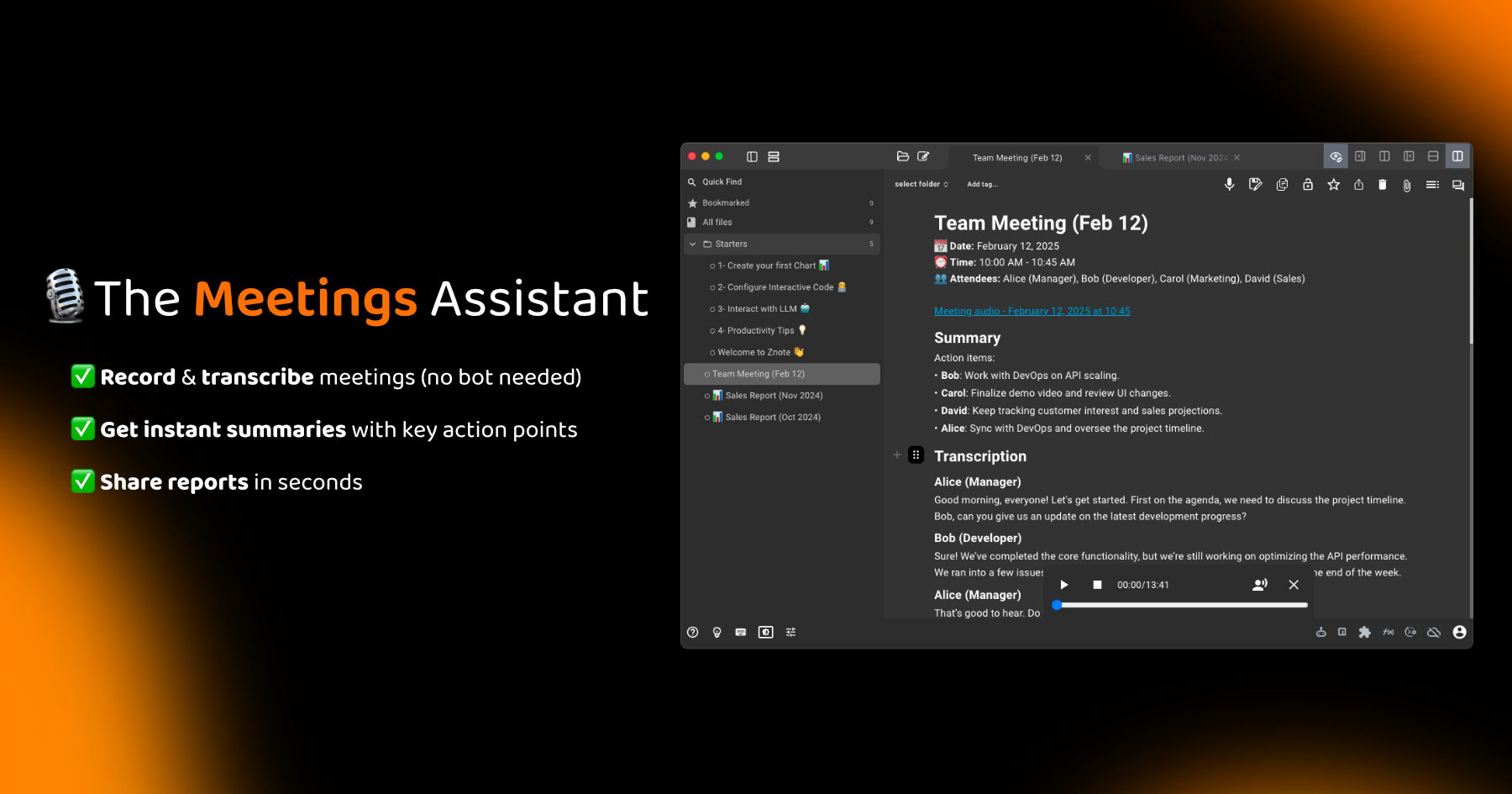Click the robot assistant icon in status bar
Image resolution: width=1512 pixels, height=794 pixels.
click(x=1321, y=632)
